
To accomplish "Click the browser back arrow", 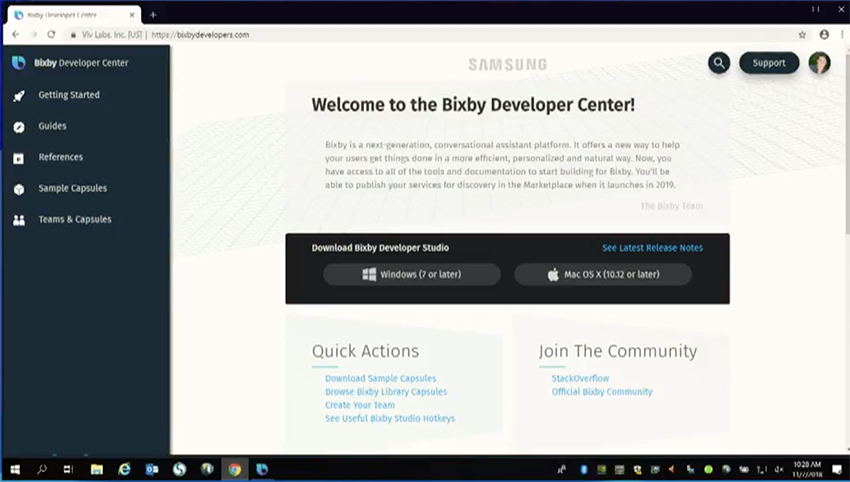I will click(16, 34).
